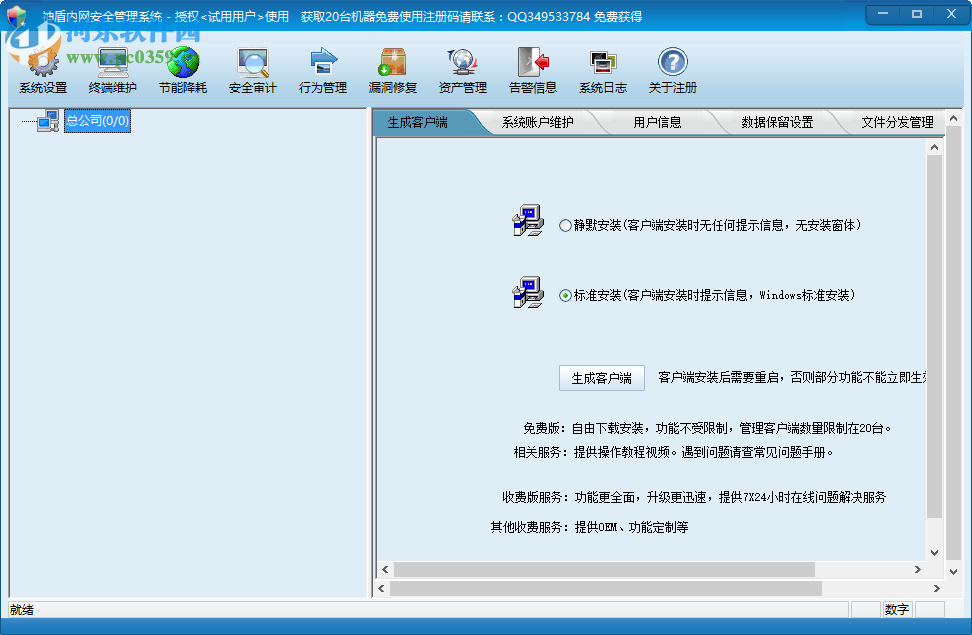The height and width of the screenshot is (635, 972).
Task: Click the app shield icon in title bar
Action: pyautogui.click(x=17, y=15)
